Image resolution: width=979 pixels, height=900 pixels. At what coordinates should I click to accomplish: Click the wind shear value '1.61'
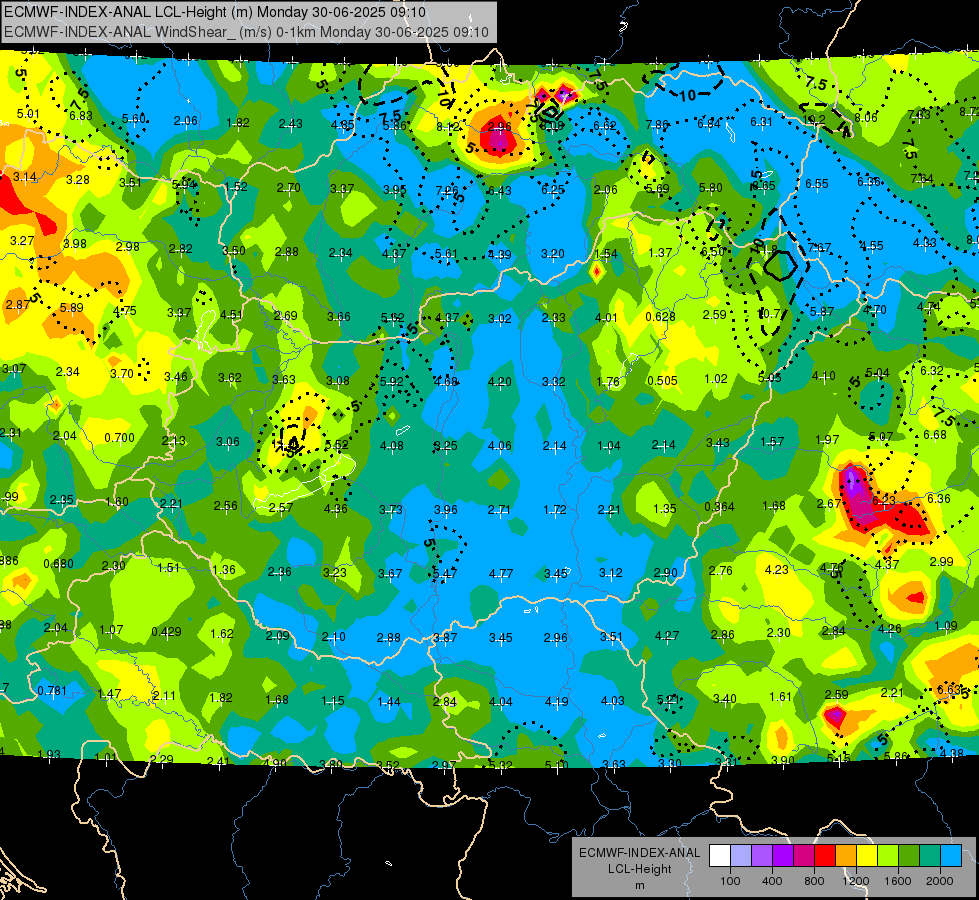point(780,697)
